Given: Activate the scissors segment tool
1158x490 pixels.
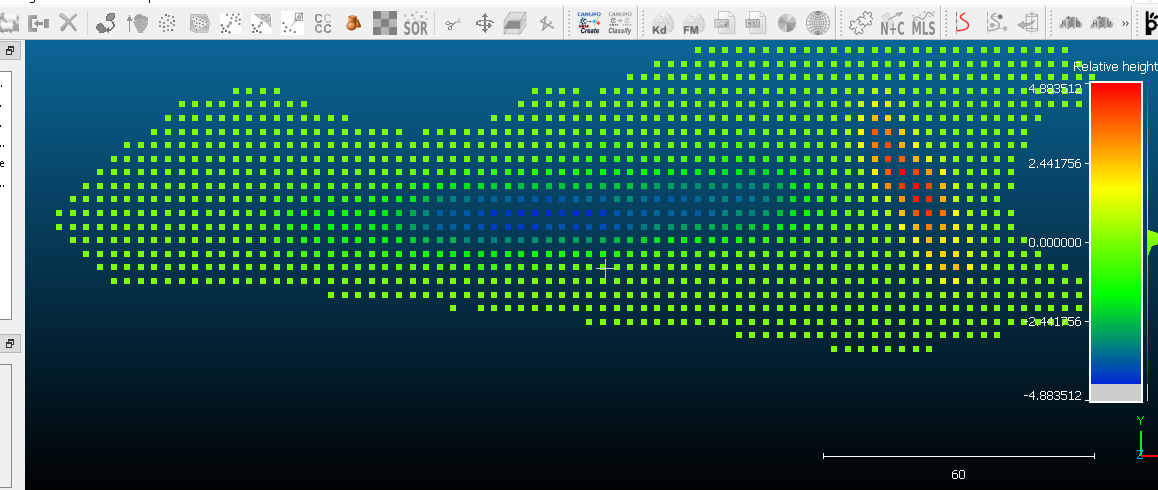Looking at the screenshot, I should (x=453, y=24).
